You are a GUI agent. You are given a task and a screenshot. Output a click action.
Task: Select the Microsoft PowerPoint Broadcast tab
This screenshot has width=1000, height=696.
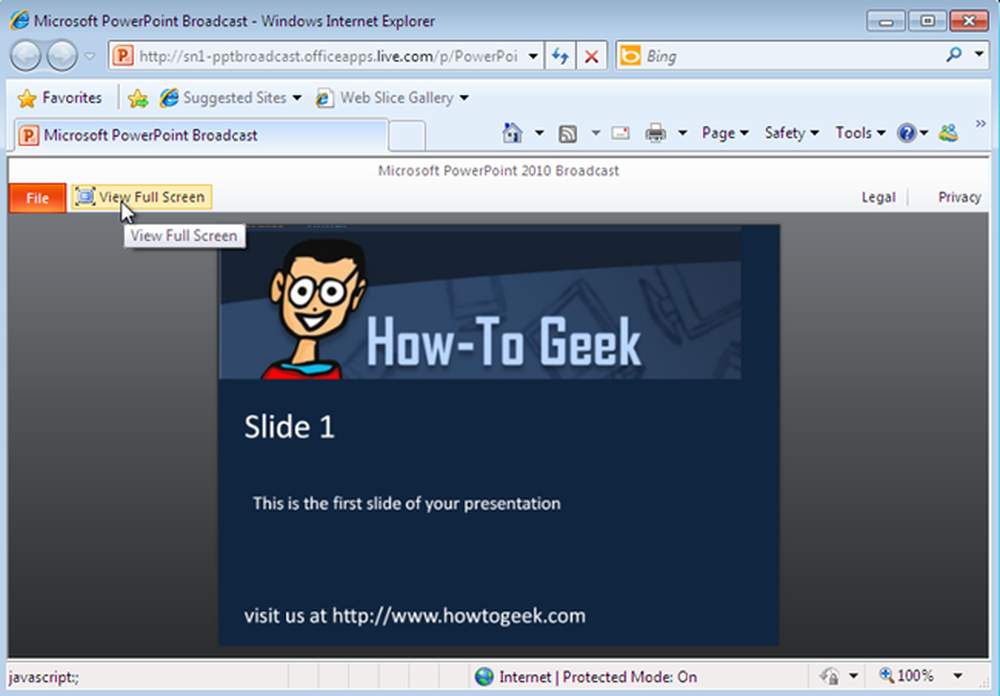pyautogui.click(x=201, y=135)
